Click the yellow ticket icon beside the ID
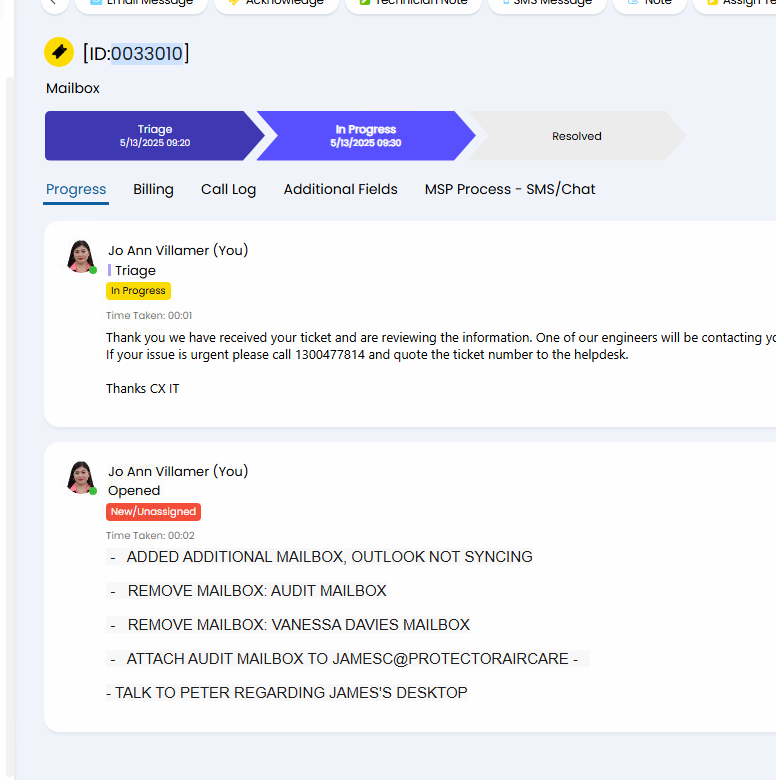The image size is (776, 780). (59, 52)
